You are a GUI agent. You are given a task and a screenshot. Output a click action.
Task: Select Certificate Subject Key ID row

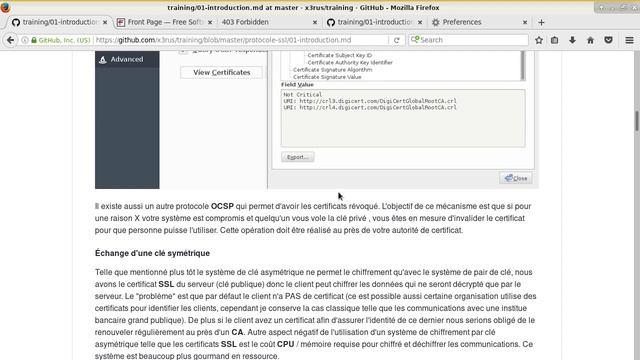pyautogui.click(x=340, y=55)
